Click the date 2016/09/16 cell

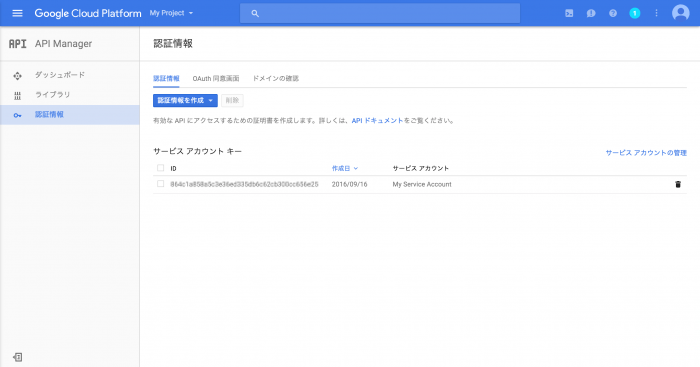350,184
